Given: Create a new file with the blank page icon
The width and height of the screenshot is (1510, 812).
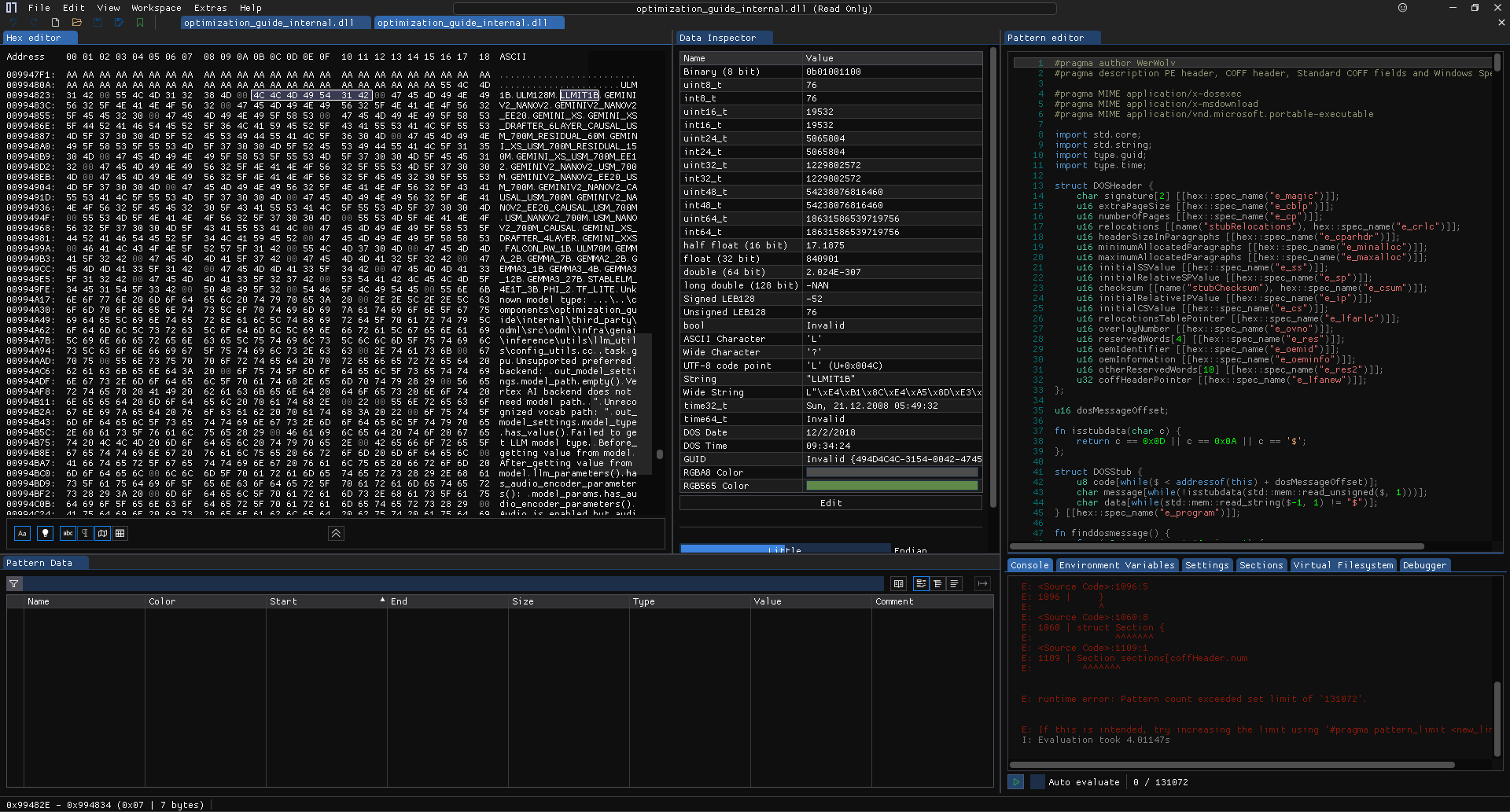Looking at the screenshot, I should click(x=55, y=23).
